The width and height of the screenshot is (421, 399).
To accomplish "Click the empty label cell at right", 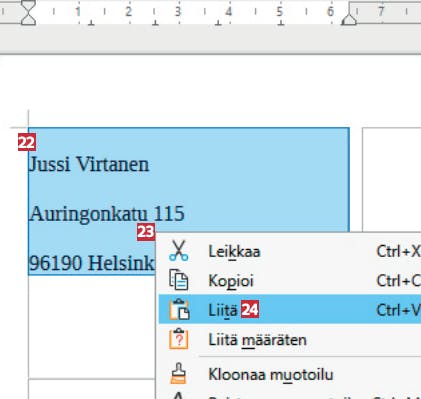I will click(x=392, y=179).
